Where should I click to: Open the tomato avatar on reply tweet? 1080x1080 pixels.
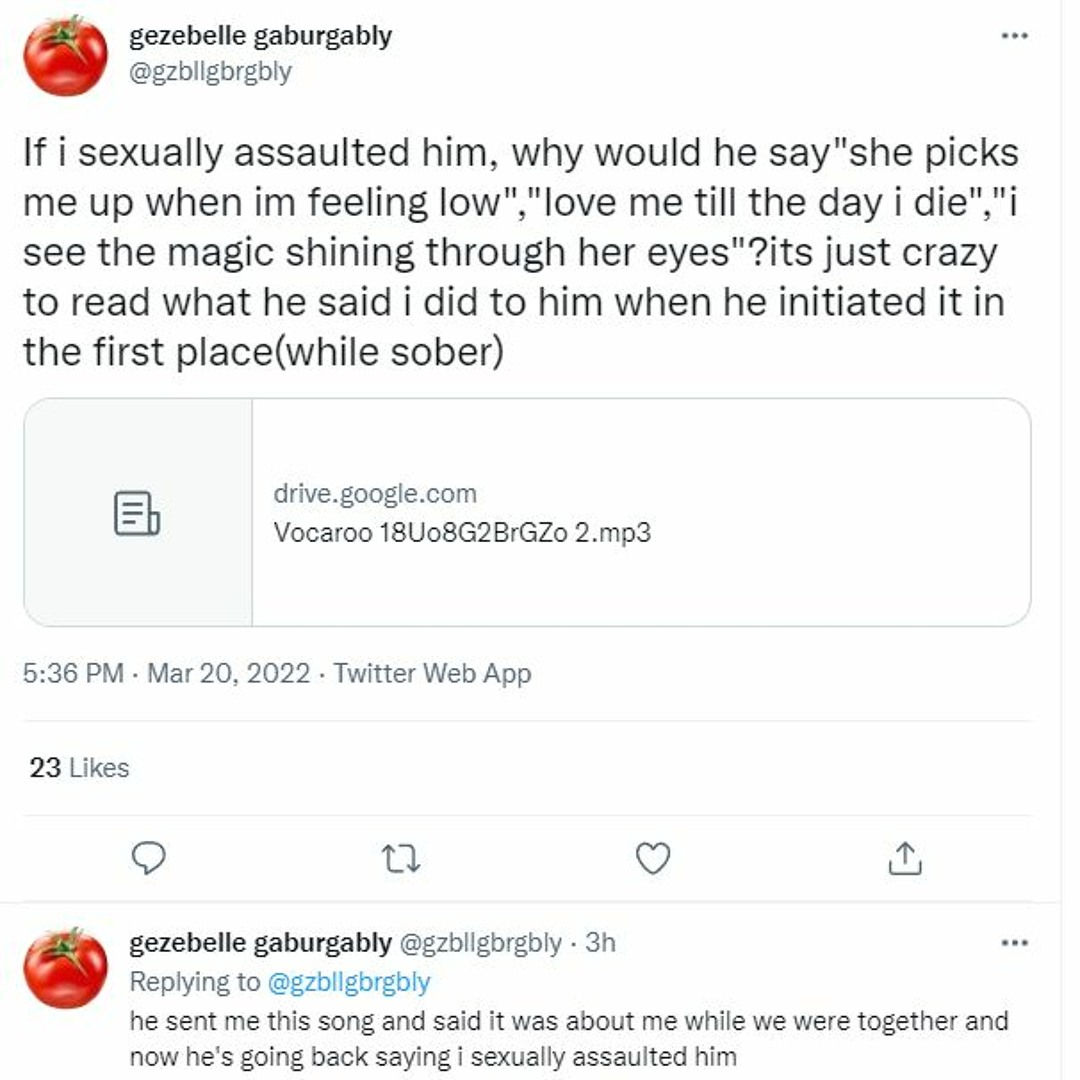click(x=66, y=967)
